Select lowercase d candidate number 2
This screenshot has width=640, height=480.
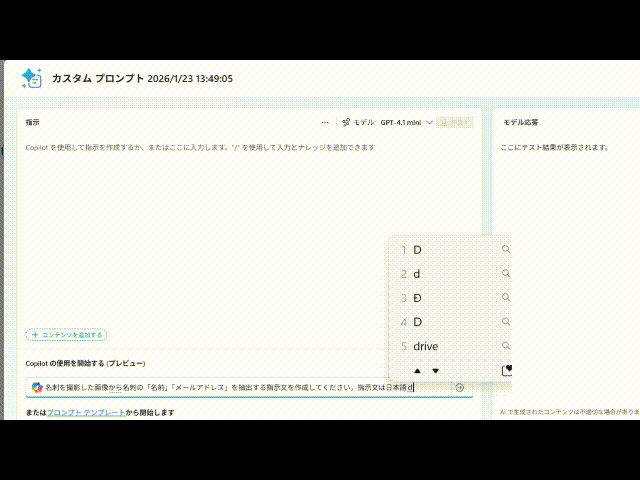point(417,274)
